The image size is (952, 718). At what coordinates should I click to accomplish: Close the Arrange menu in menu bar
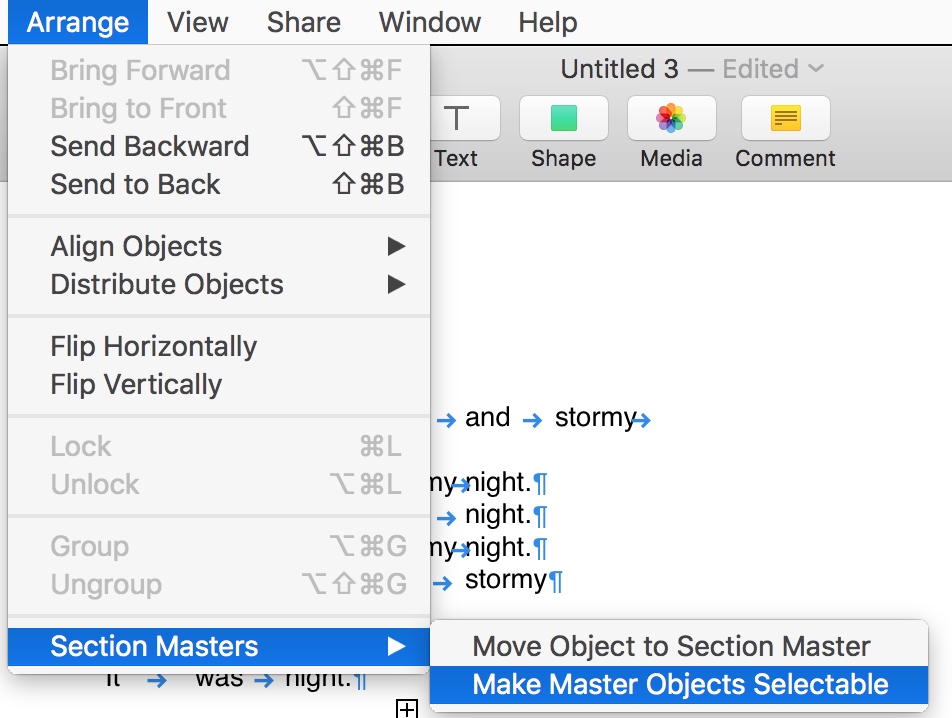[x=78, y=22]
